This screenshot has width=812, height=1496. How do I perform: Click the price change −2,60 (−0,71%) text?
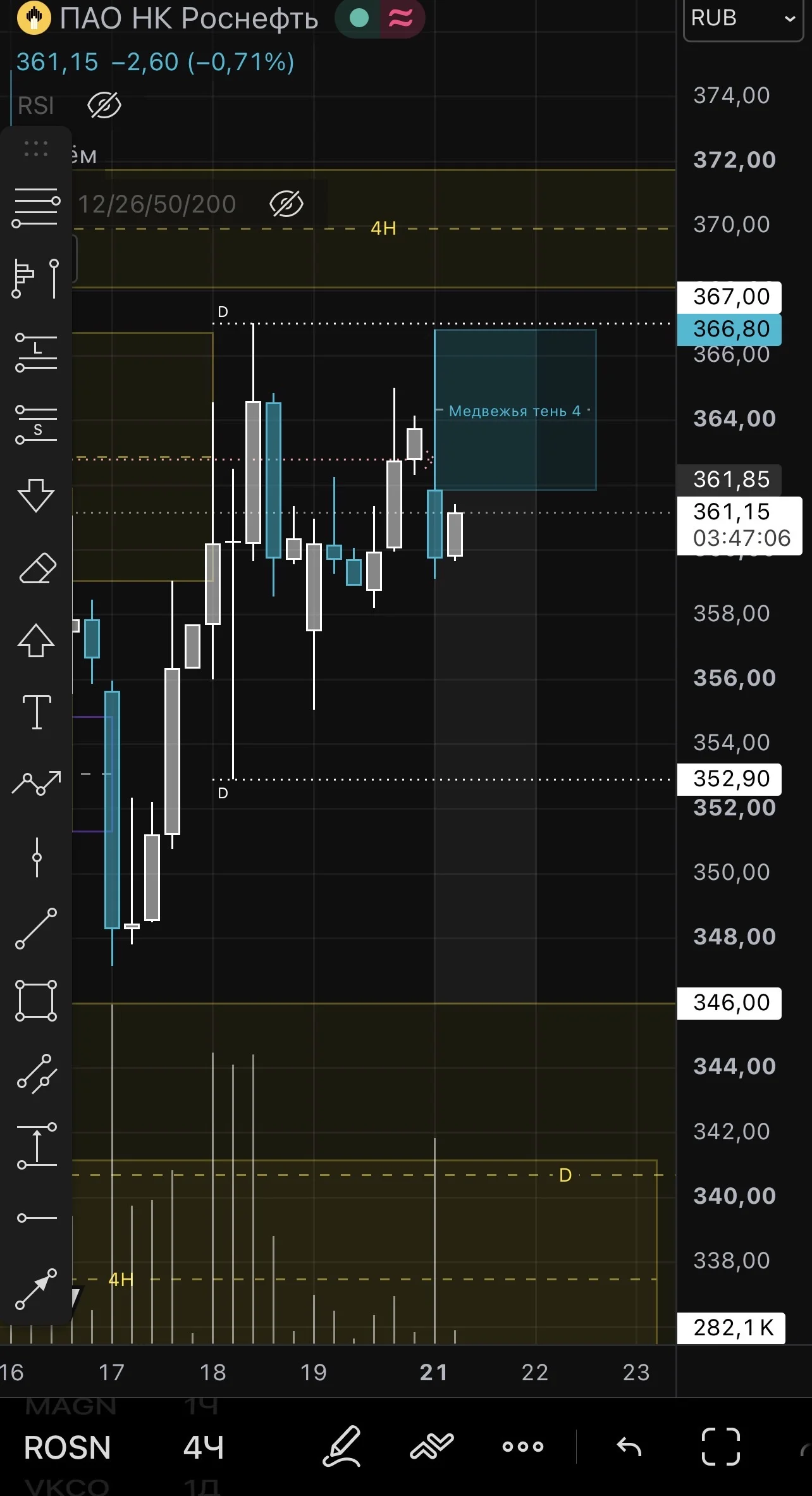point(202,62)
